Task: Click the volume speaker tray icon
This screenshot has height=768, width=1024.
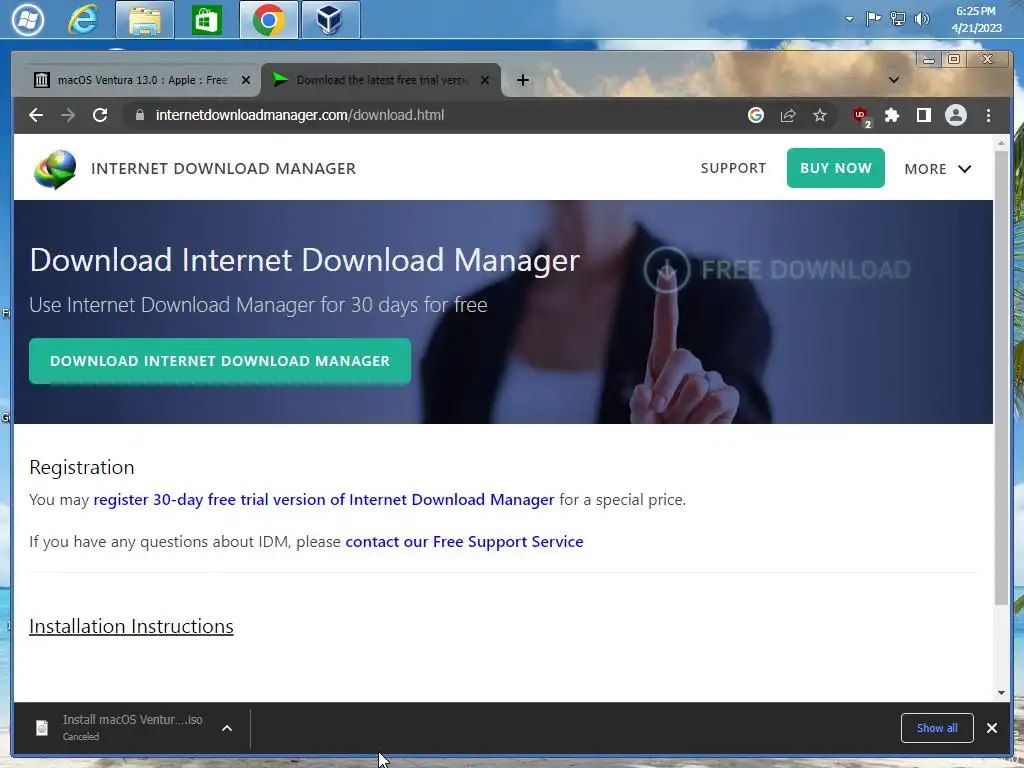Action: click(x=921, y=18)
